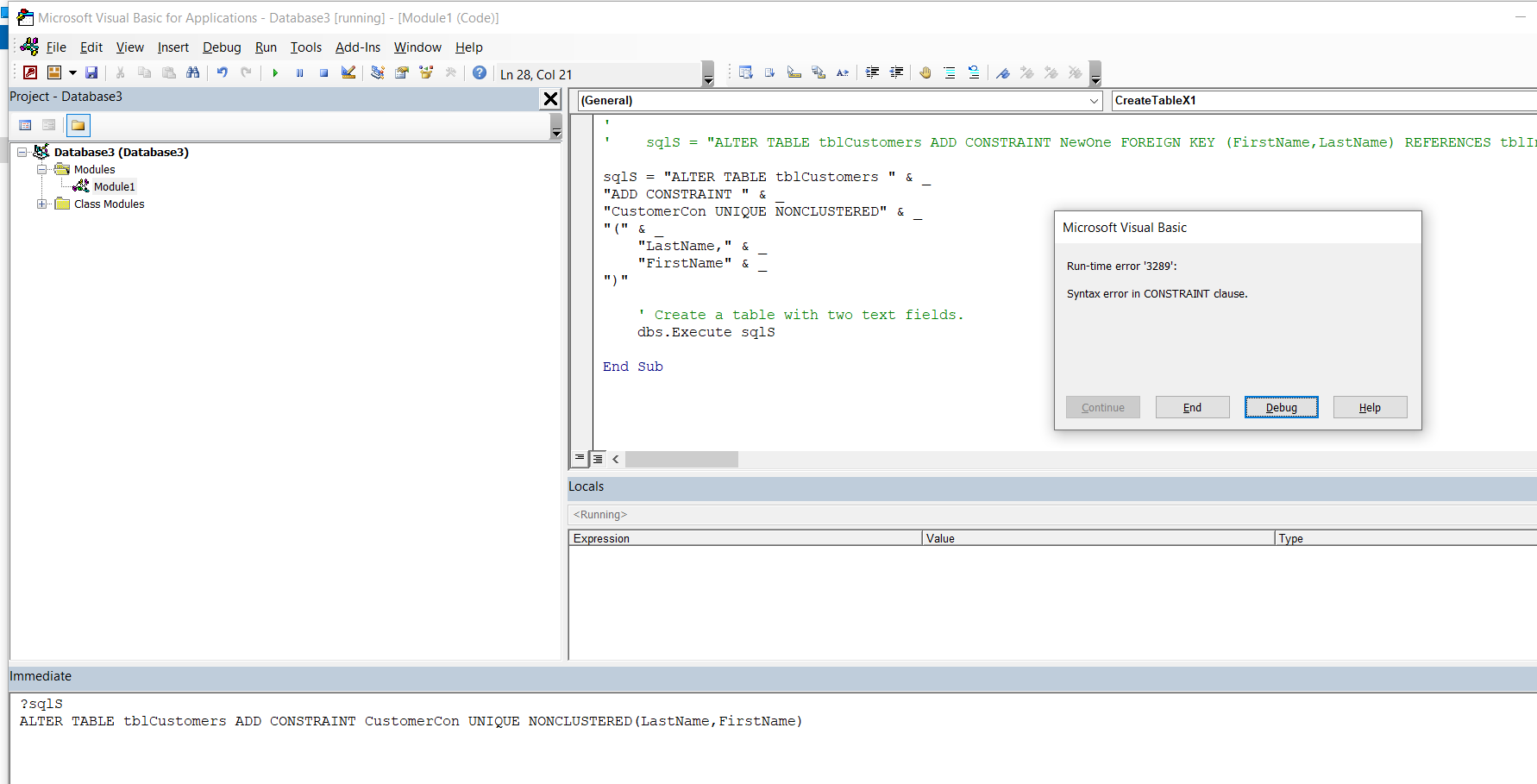The width and height of the screenshot is (1537, 784).
Task: Click the Quick Info icon
Action: point(794,73)
